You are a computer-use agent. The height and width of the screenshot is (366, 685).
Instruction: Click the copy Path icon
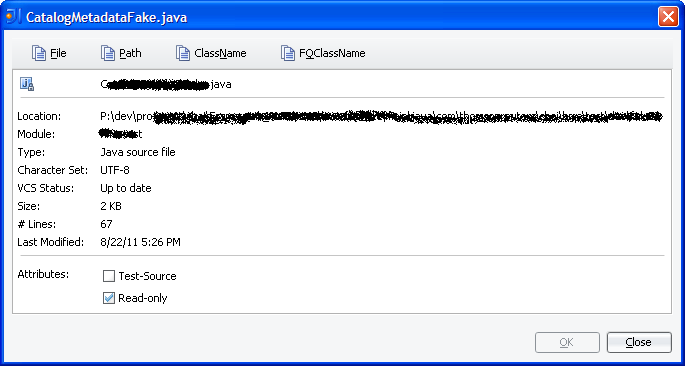108,53
